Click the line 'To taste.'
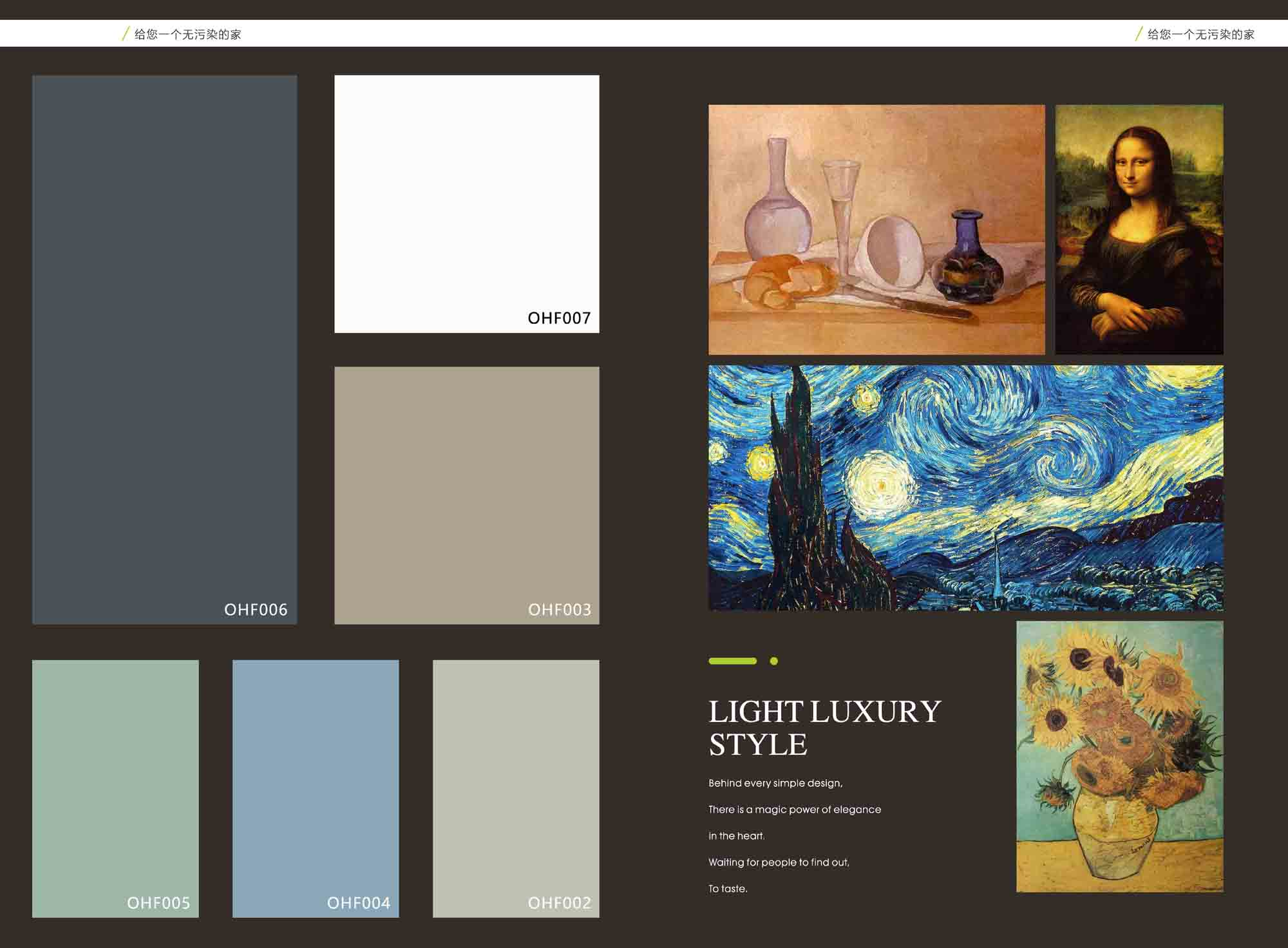Image resolution: width=1288 pixels, height=948 pixels. click(728, 889)
